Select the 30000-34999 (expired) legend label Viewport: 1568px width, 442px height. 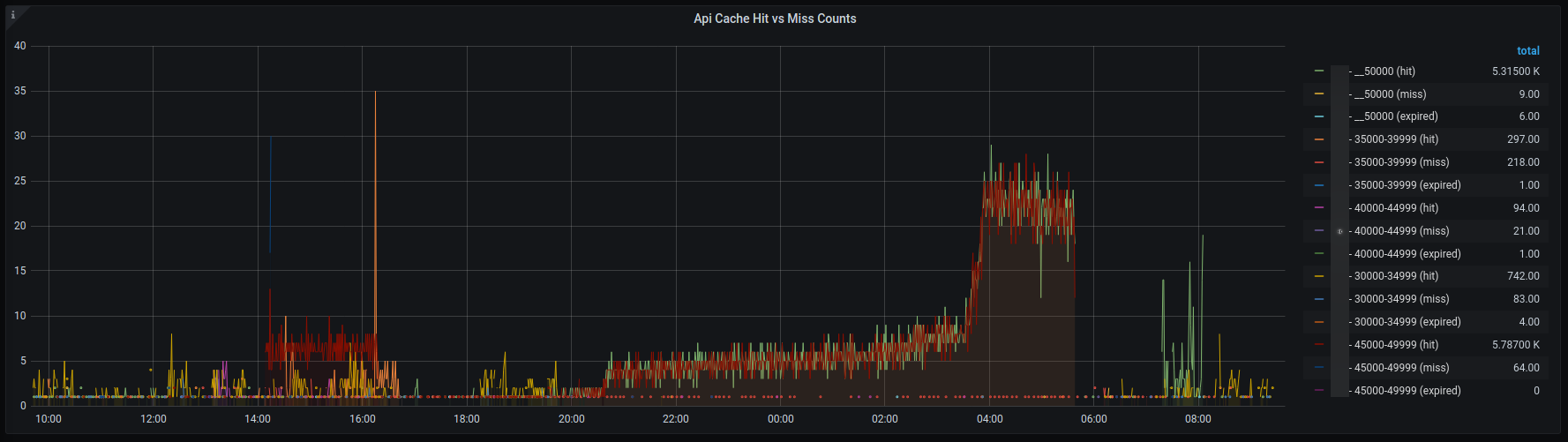pos(1407,322)
